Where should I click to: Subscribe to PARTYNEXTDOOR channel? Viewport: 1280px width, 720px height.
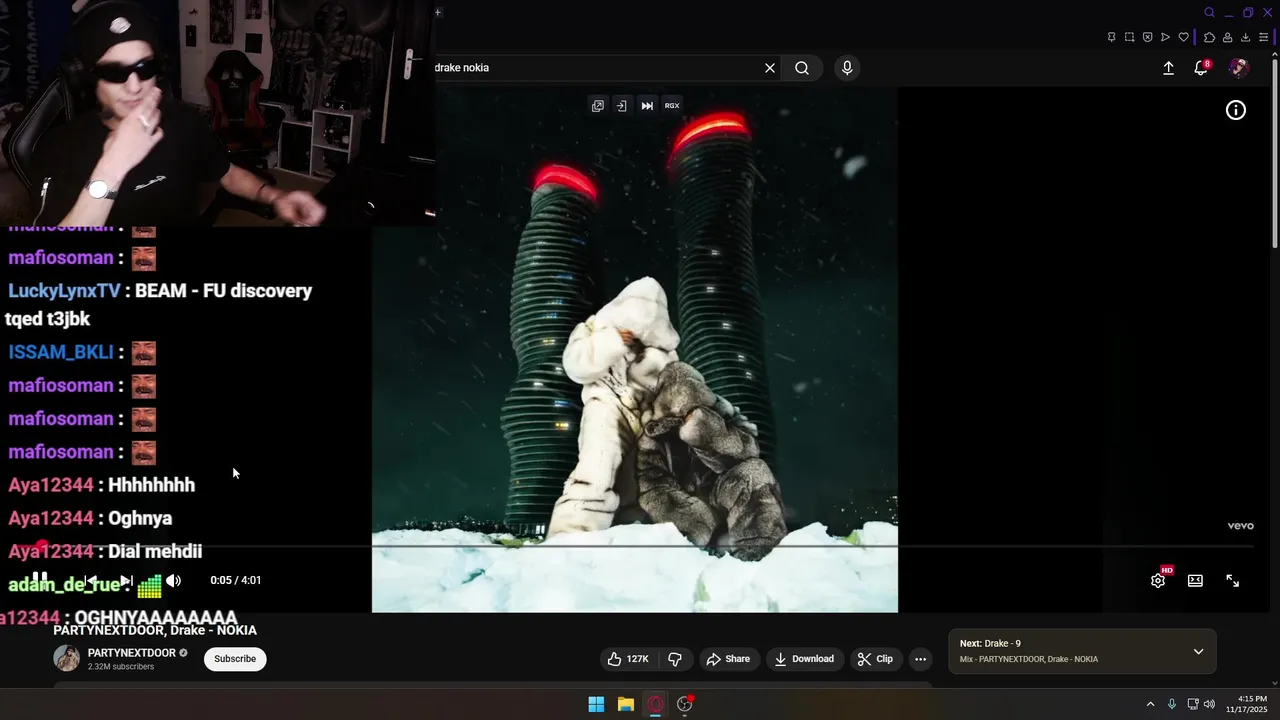point(235,659)
